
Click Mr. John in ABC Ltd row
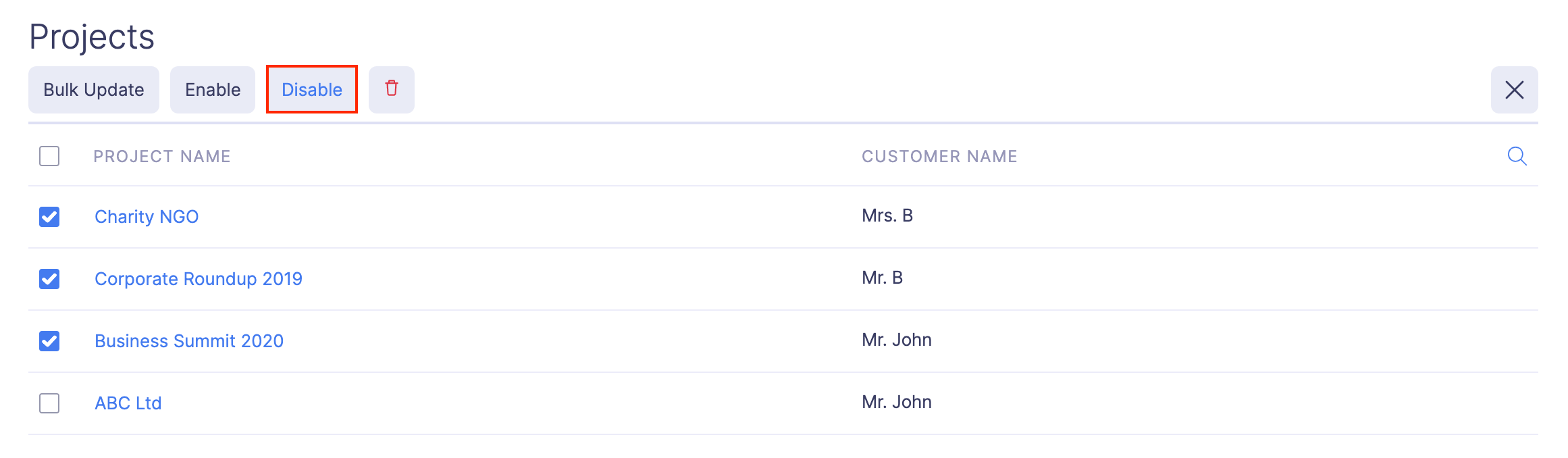[897, 402]
